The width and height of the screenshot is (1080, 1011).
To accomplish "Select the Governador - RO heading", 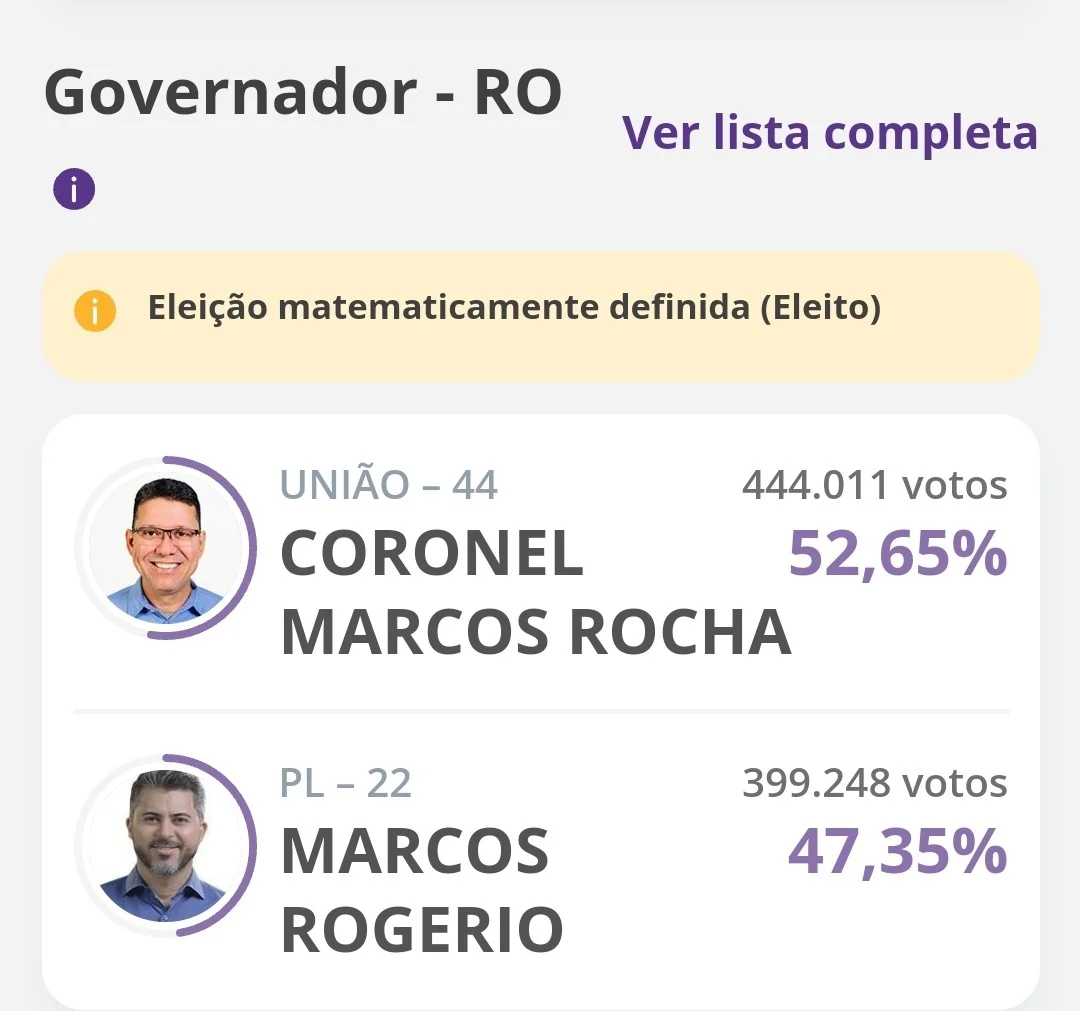I will coord(303,92).
